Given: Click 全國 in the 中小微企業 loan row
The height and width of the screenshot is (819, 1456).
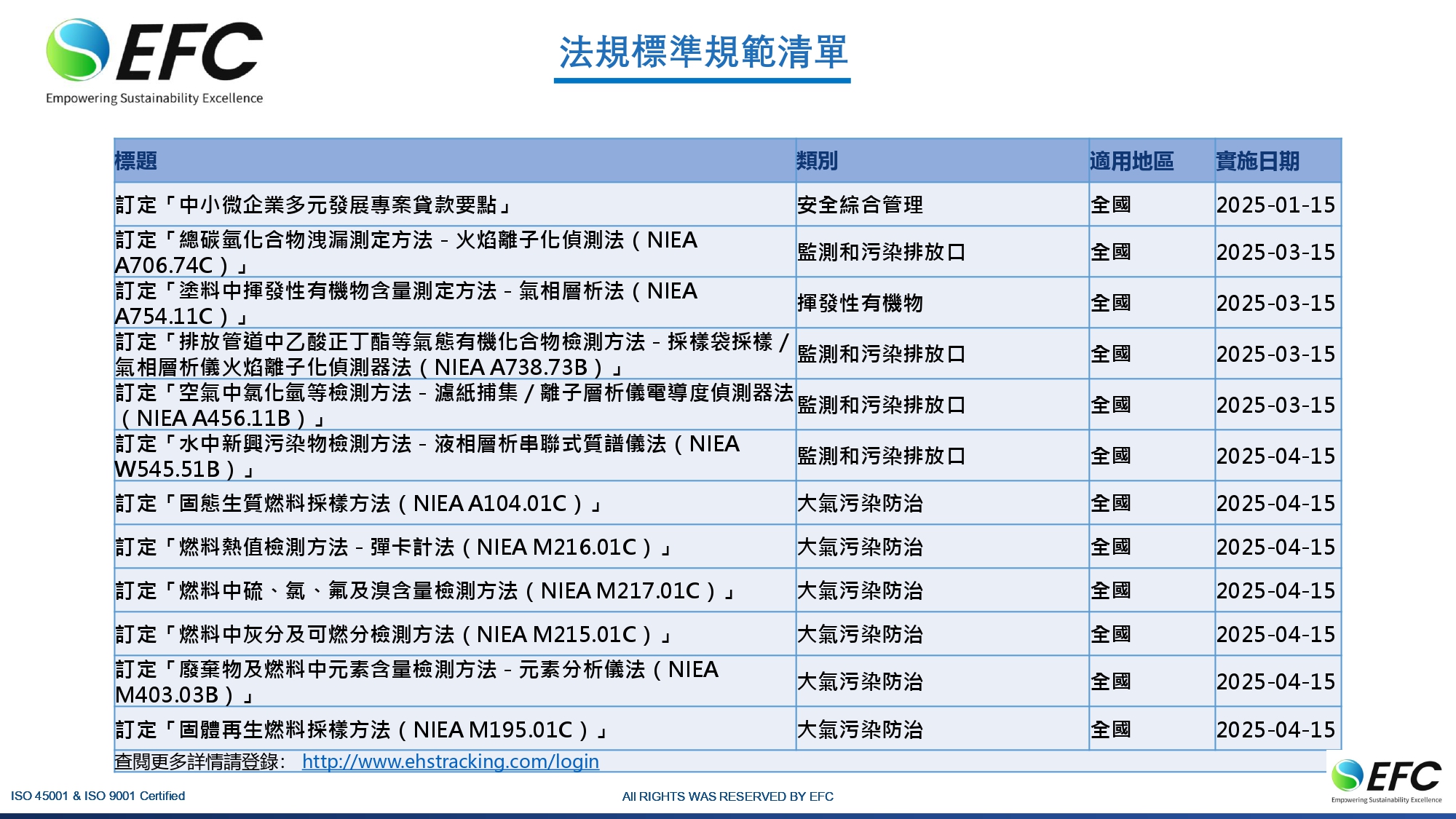Looking at the screenshot, I should click(1152, 205).
